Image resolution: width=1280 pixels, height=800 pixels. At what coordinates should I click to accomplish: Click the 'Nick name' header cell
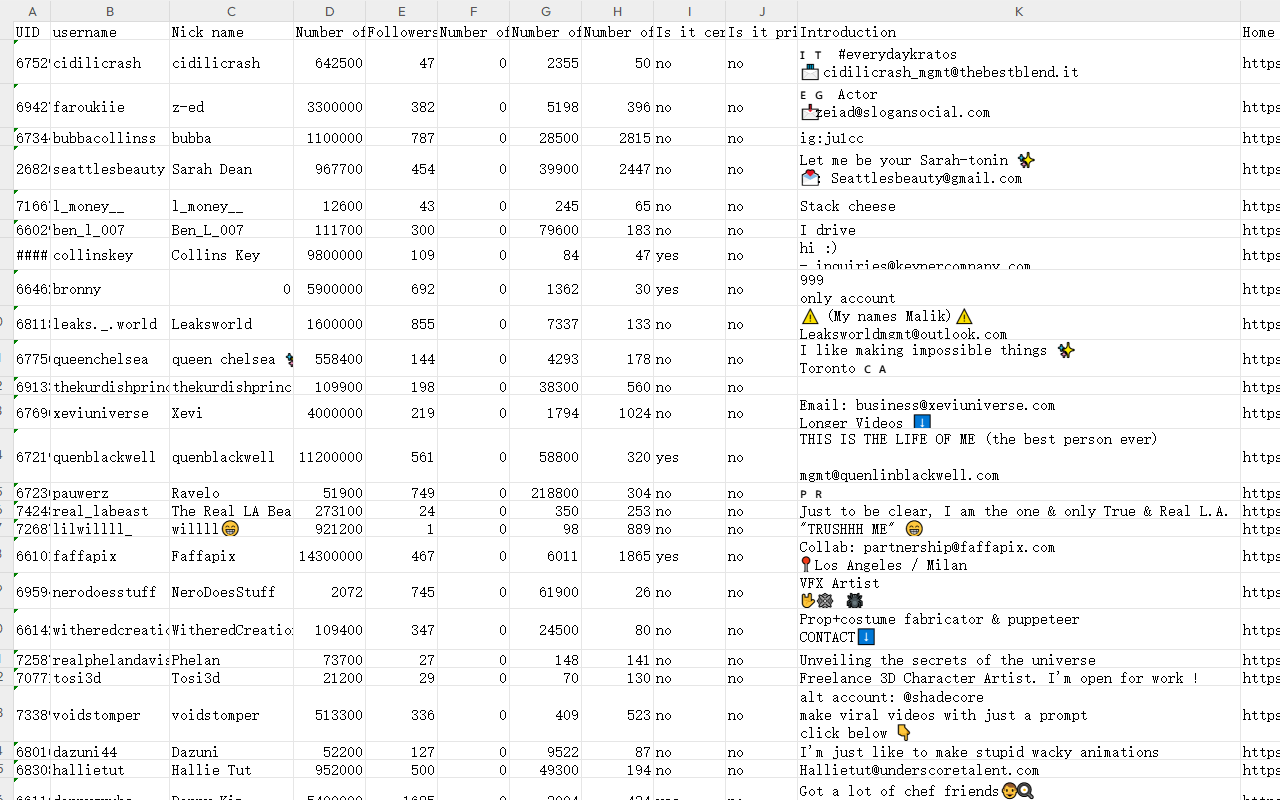(x=231, y=32)
